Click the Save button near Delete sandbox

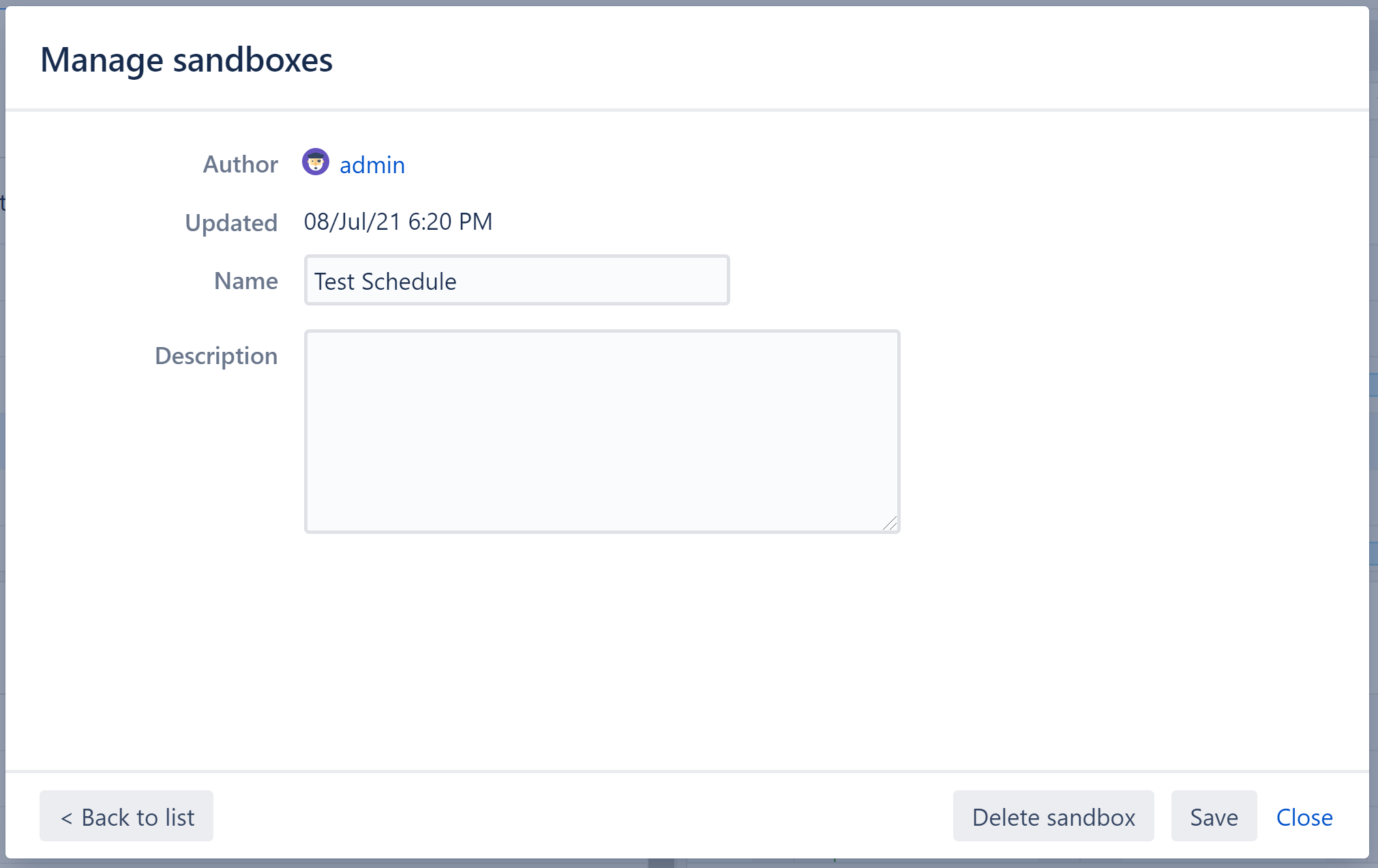1214,816
